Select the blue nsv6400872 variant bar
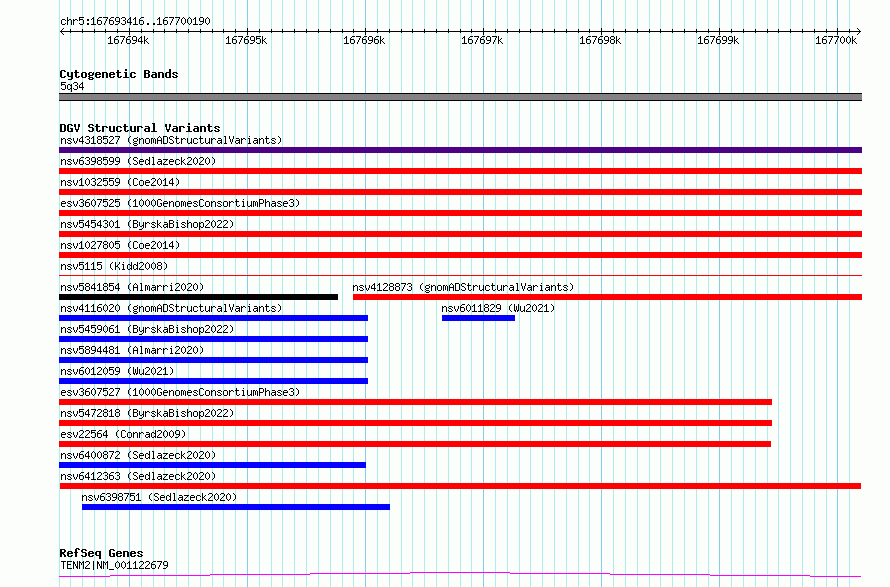 (212, 465)
